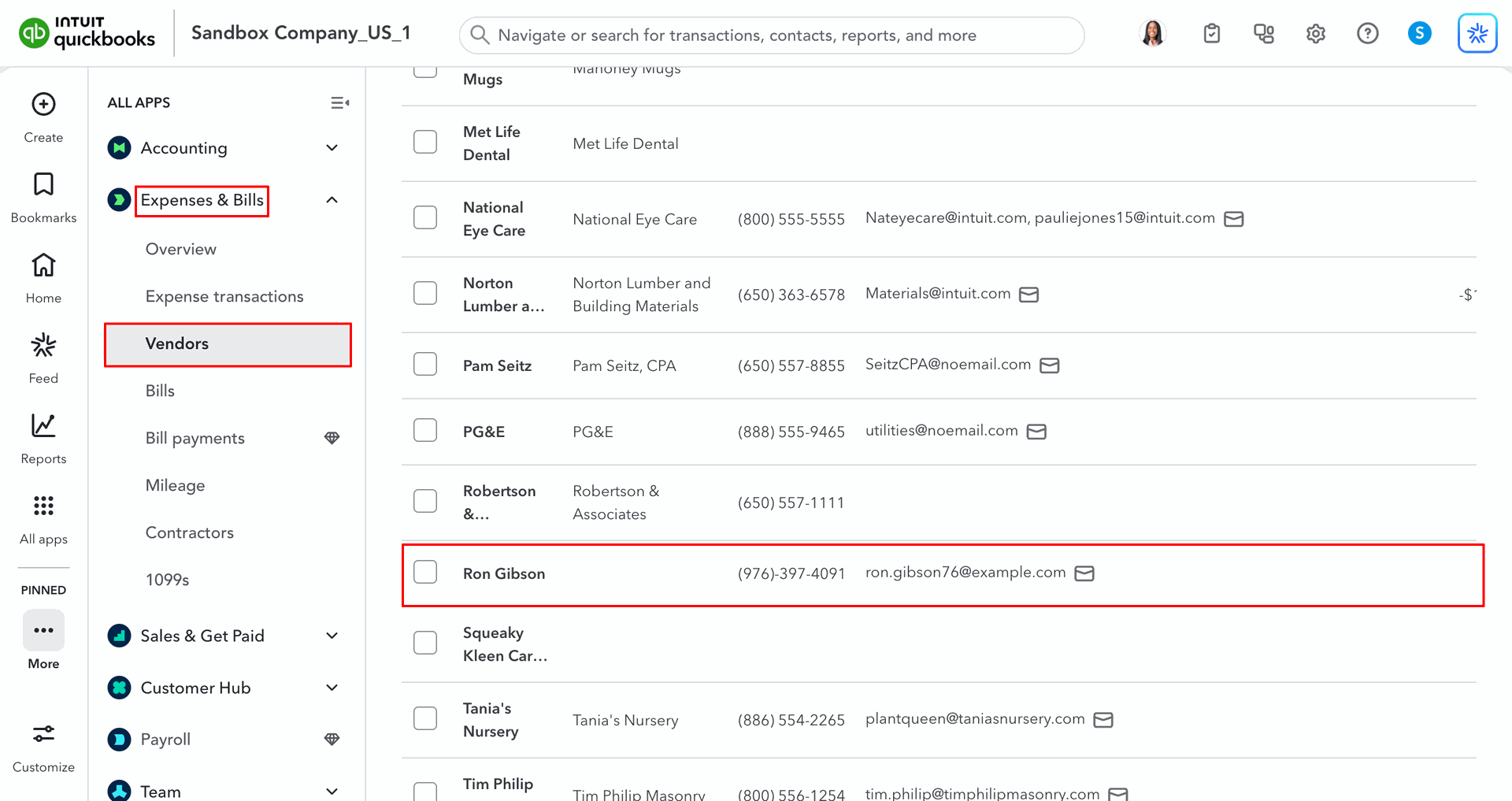This screenshot has height=801, width=1512.
Task: Open Tania's Nursery vendor name link
Action: coord(491,720)
